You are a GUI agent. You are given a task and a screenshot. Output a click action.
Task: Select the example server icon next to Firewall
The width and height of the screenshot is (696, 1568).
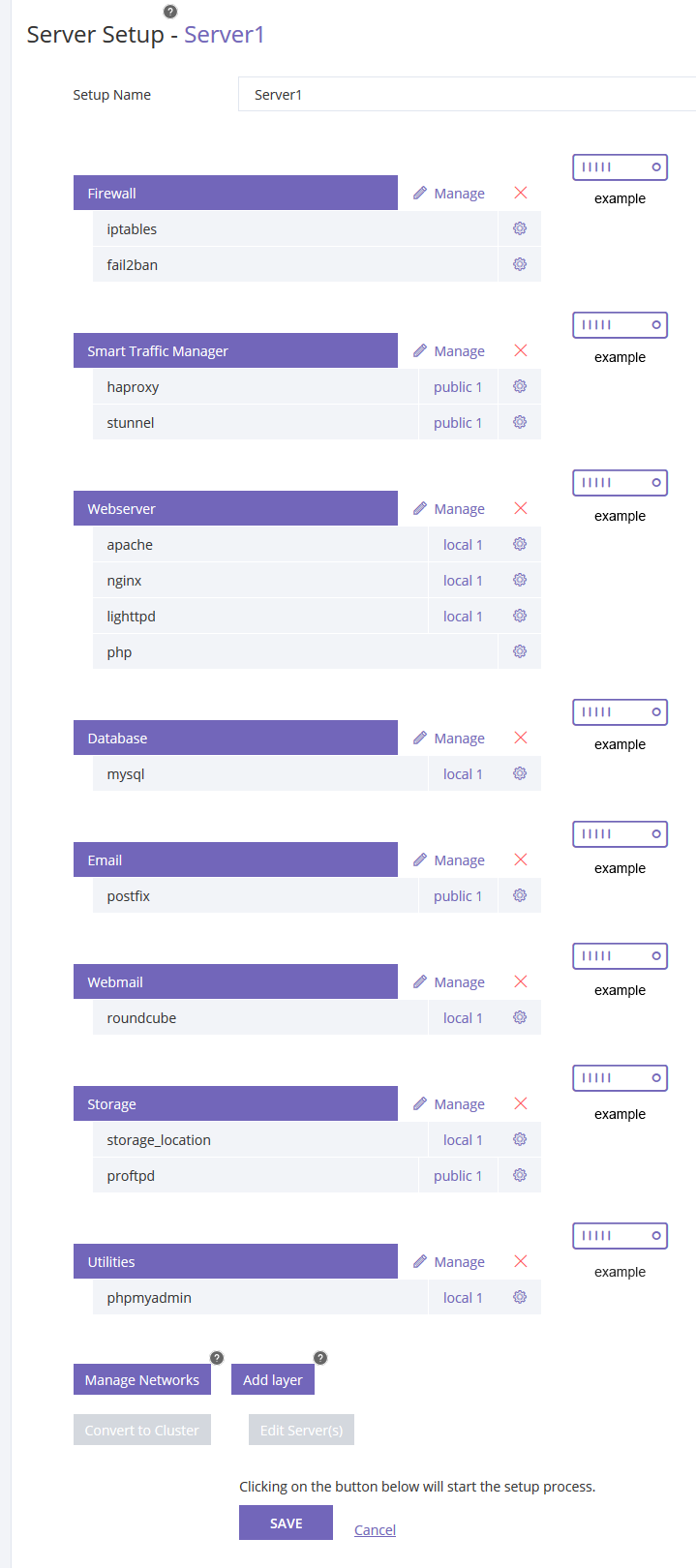coord(620,167)
